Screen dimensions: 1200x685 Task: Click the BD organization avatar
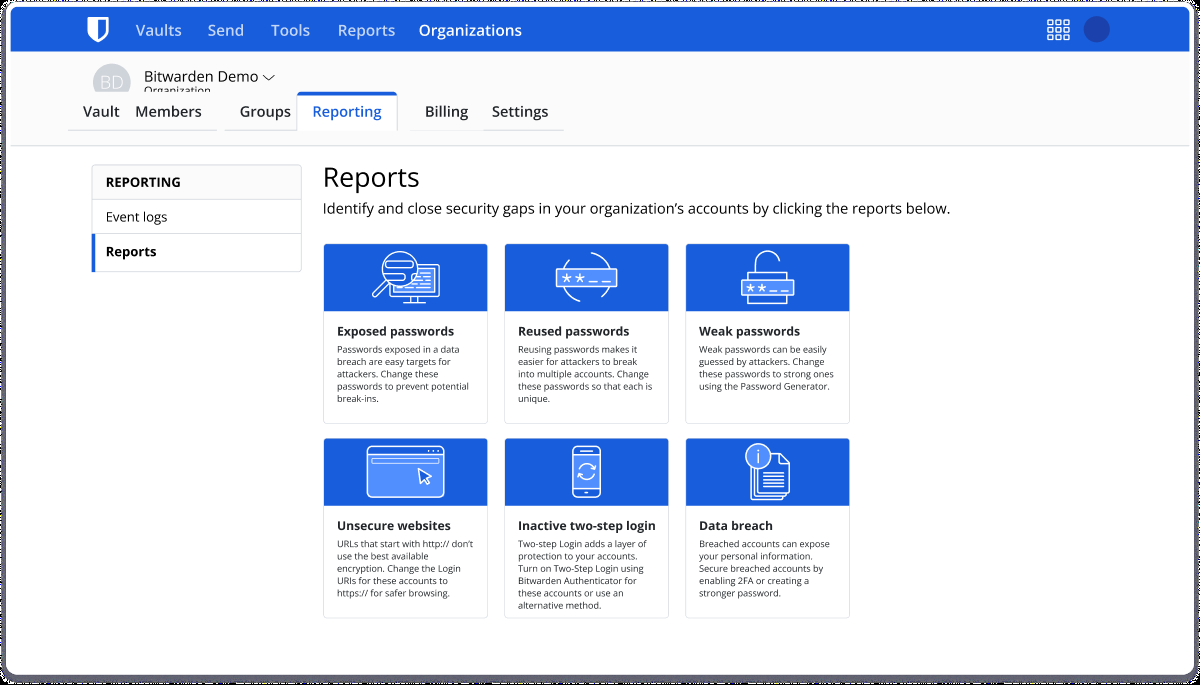pyautogui.click(x=111, y=80)
